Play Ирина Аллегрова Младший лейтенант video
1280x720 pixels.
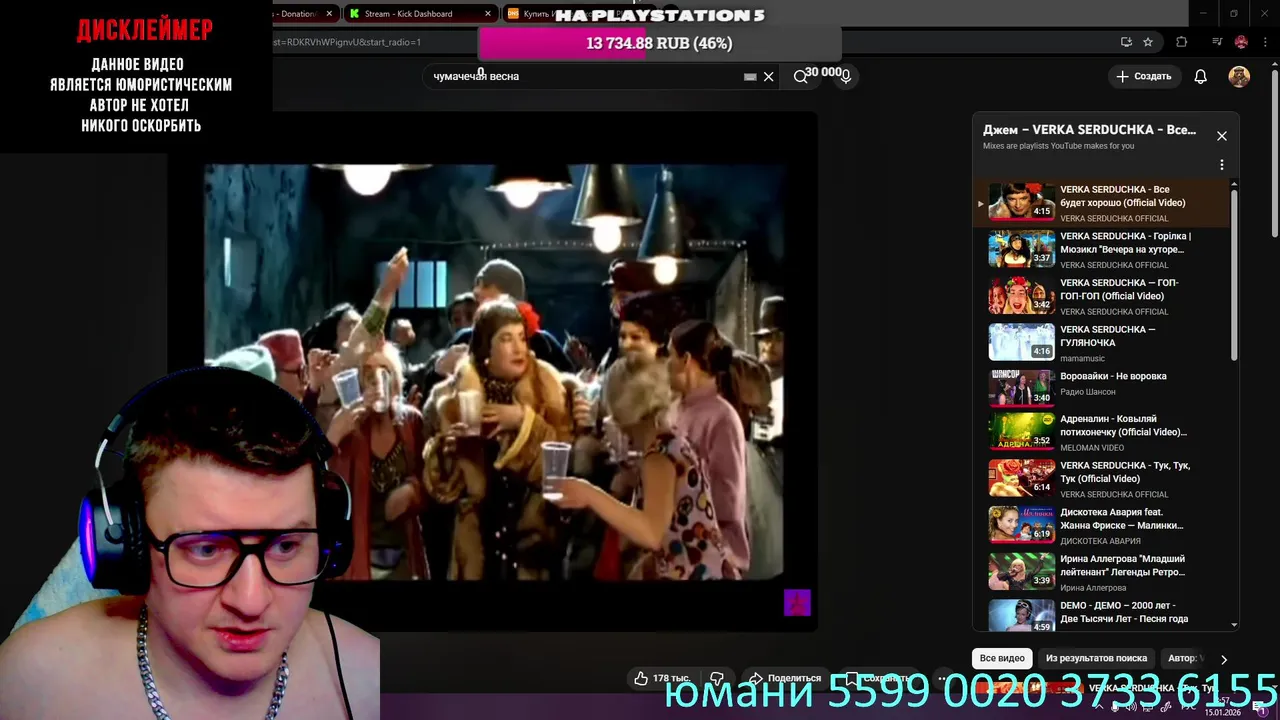click(1102, 572)
